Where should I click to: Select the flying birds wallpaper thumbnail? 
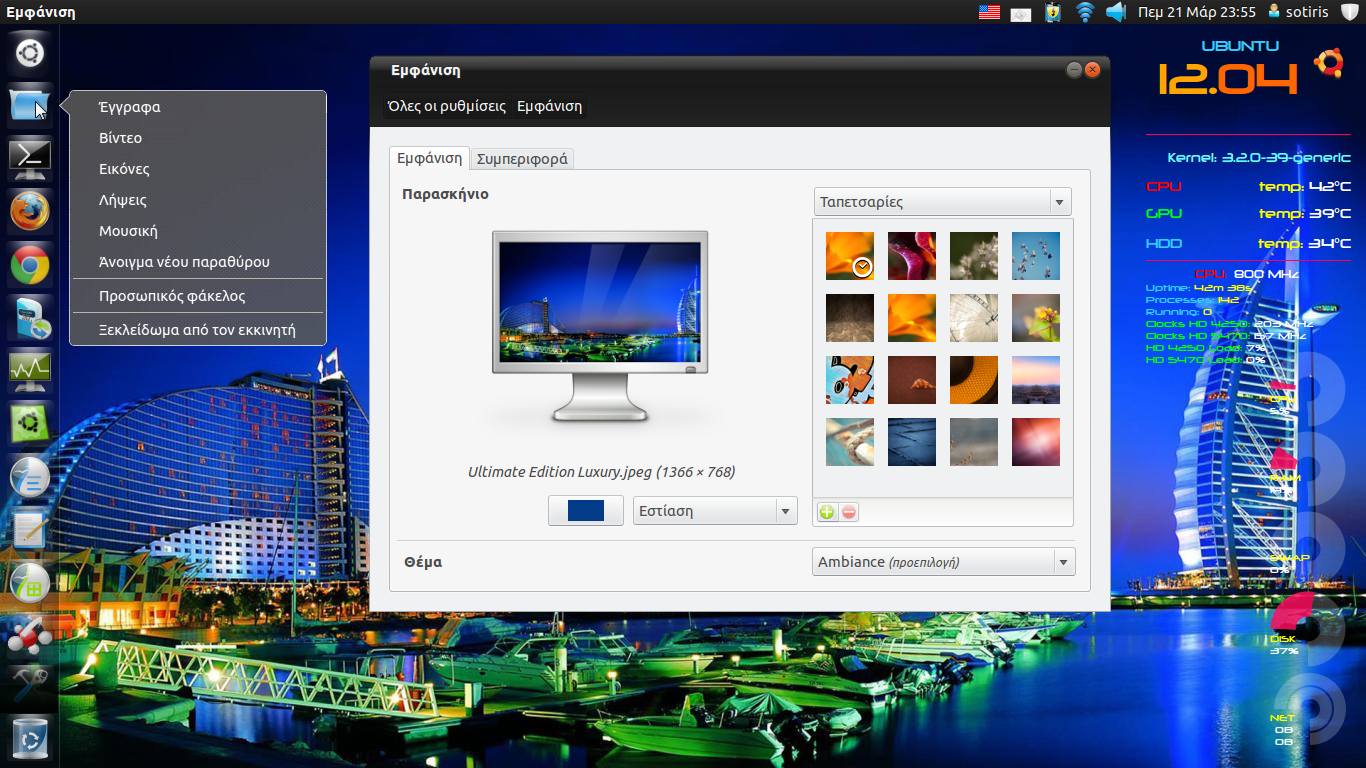[1035, 256]
